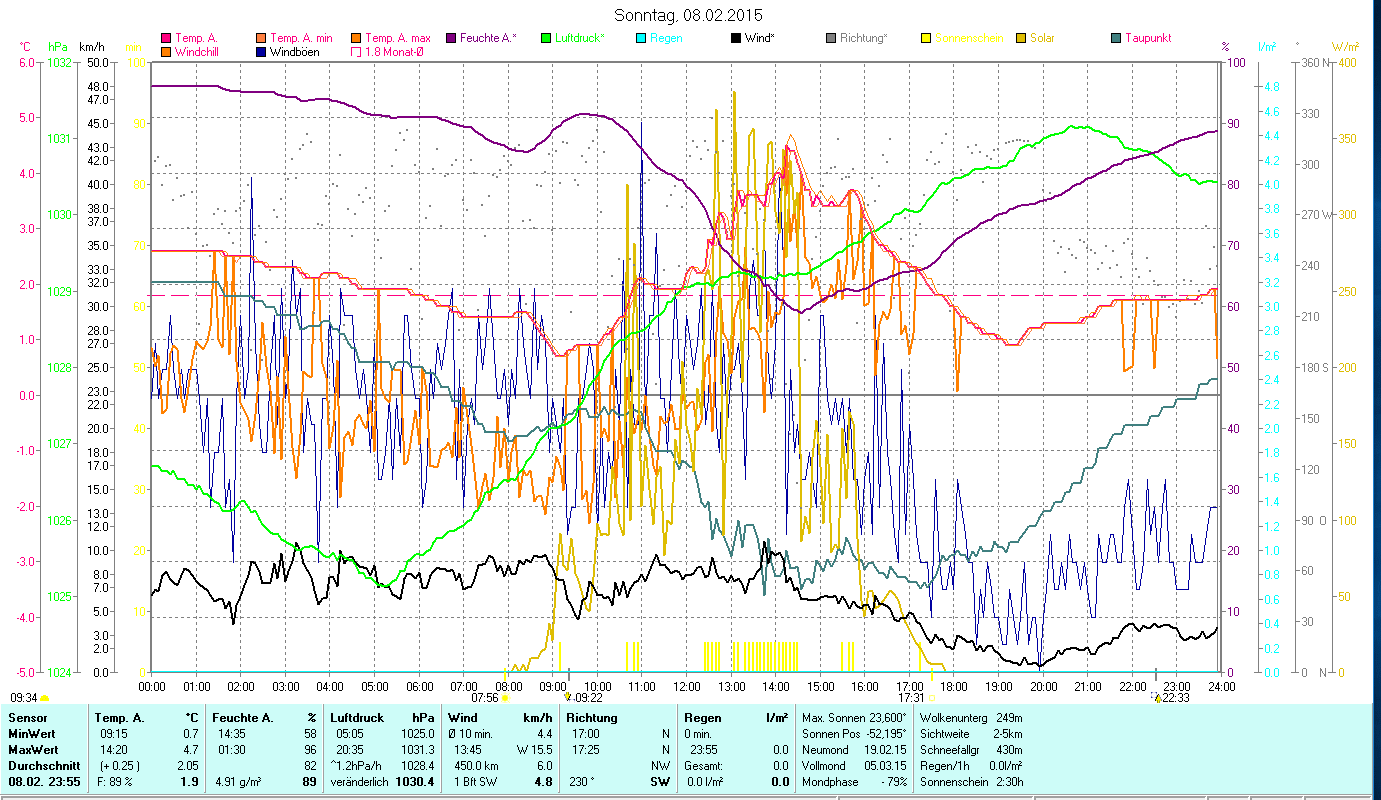1381x800 pixels.
Task: Click the Richtung column header
Action: click(591, 718)
